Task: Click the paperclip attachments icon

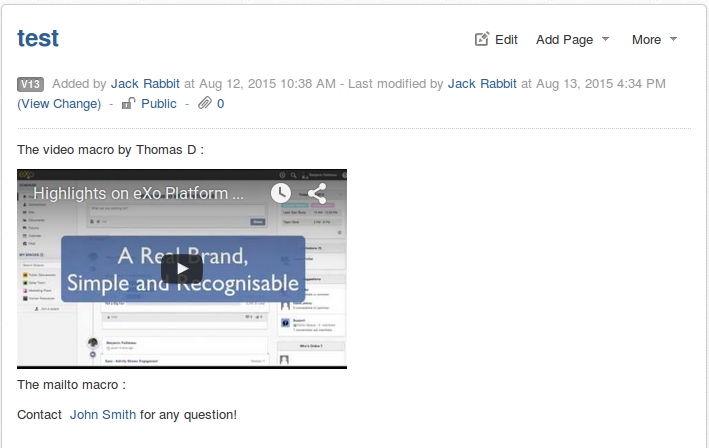Action: click(205, 104)
